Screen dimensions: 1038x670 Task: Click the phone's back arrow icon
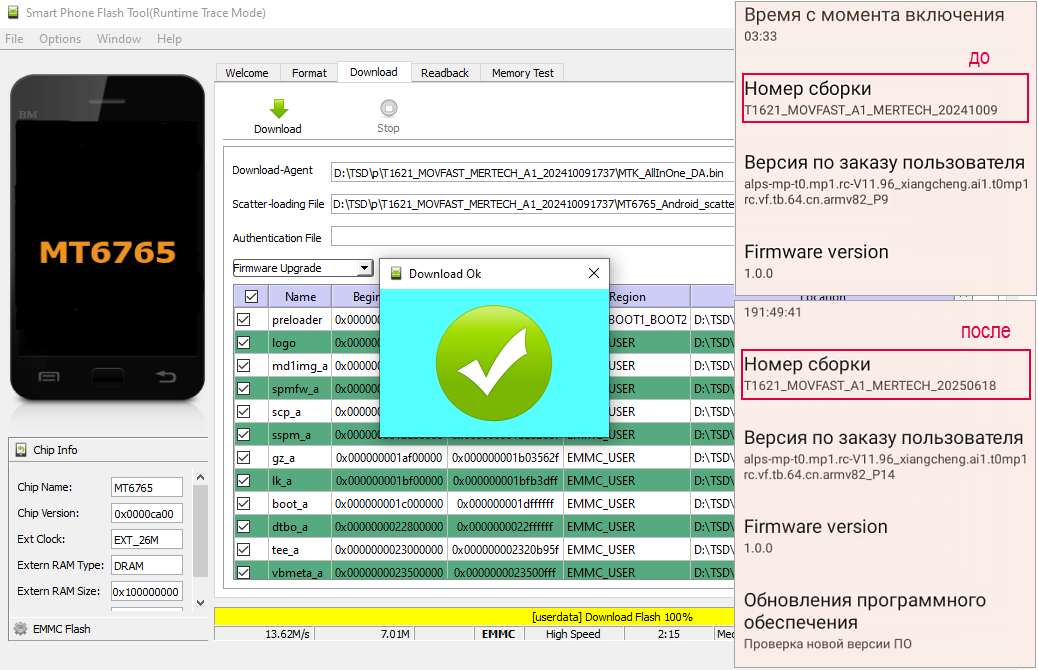(166, 377)
